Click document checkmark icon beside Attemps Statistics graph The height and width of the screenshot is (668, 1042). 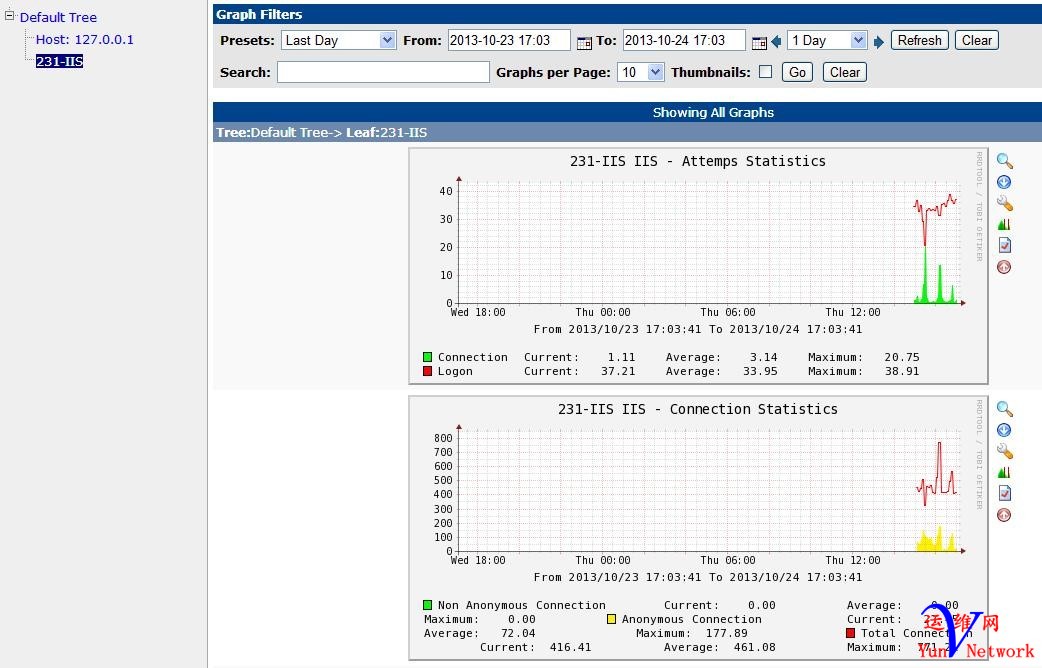click(1005, 245)
